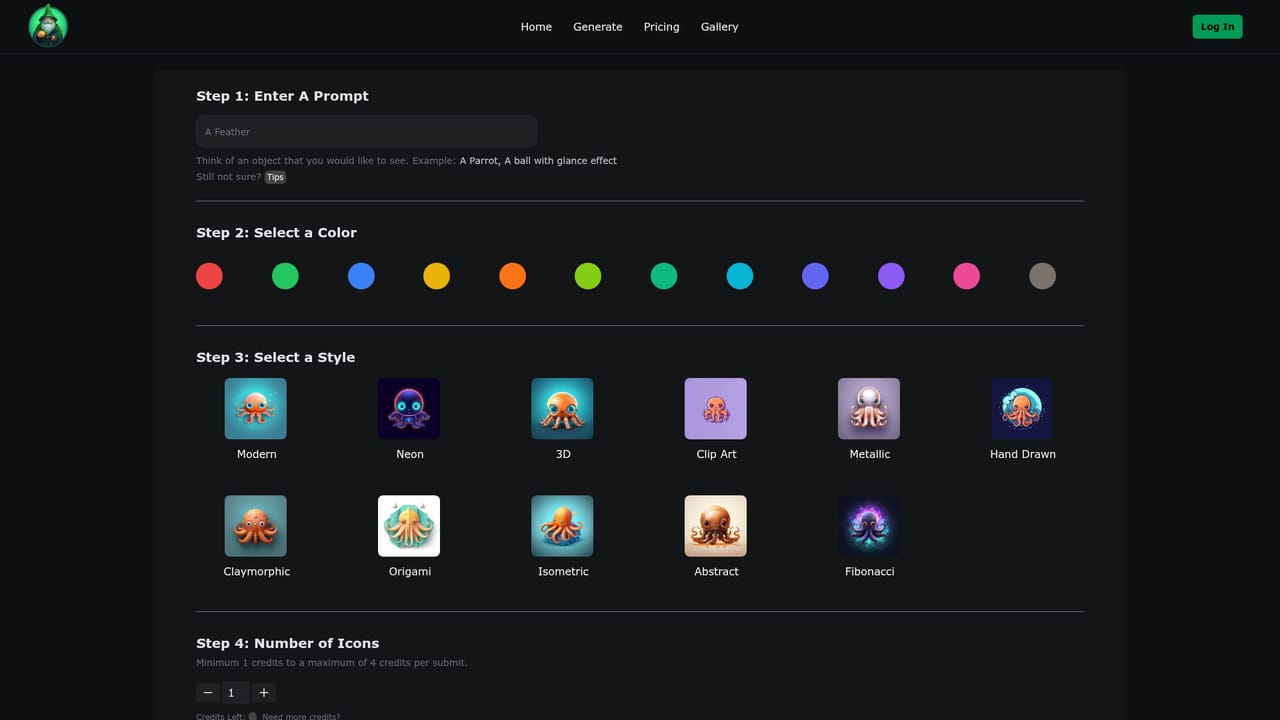
Task: Select the Clip Art style
Action: [x=716, y=408]
